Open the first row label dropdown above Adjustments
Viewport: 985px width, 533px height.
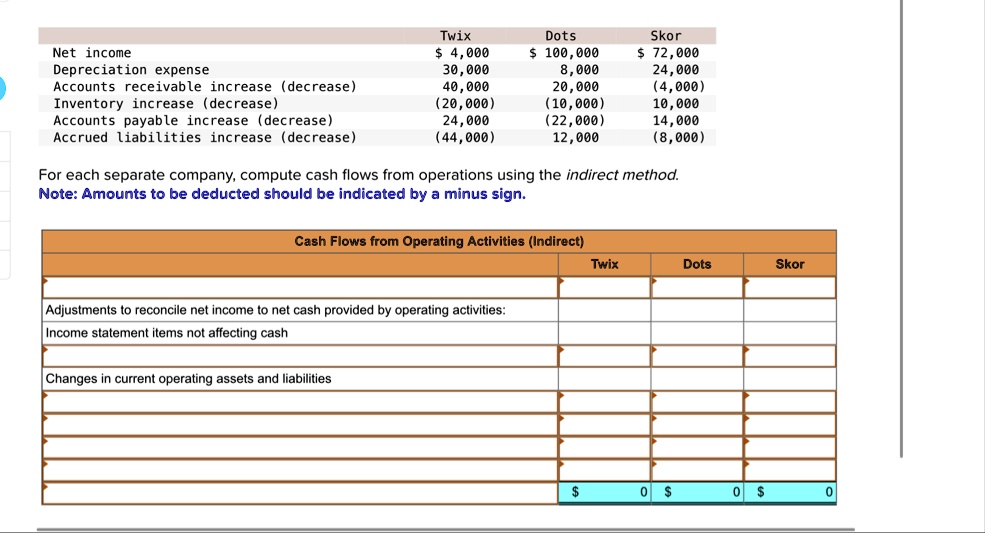click(x=300, y=287)
